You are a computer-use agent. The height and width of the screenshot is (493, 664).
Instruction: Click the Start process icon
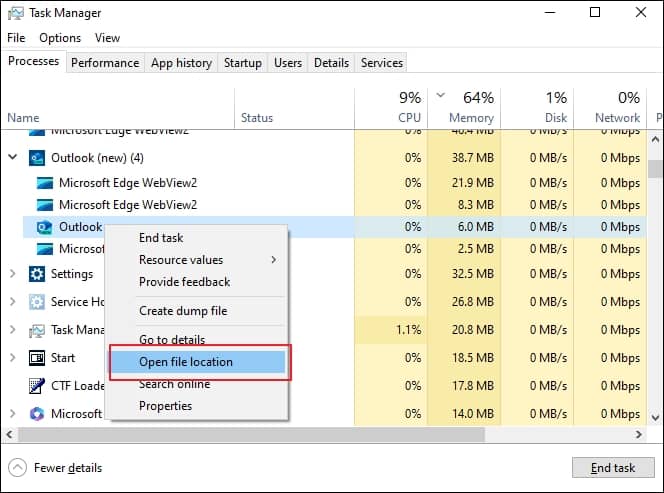click(x=37, y=358)
